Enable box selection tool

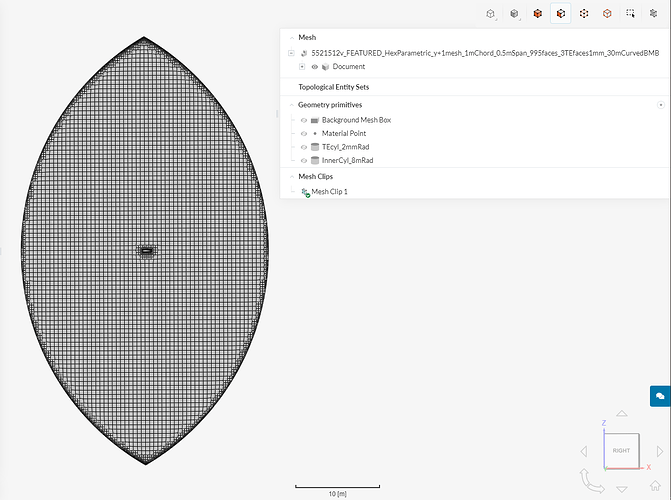coord(630,14)
